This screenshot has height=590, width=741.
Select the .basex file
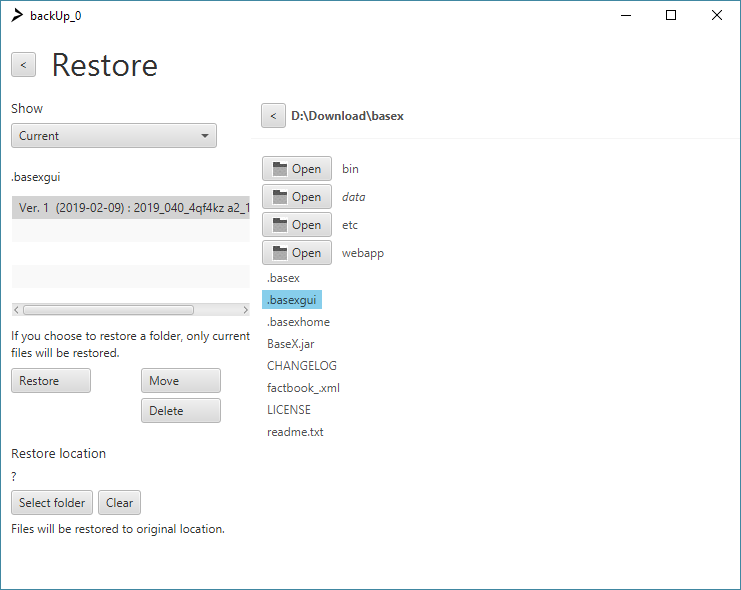[x=283, y=278]
